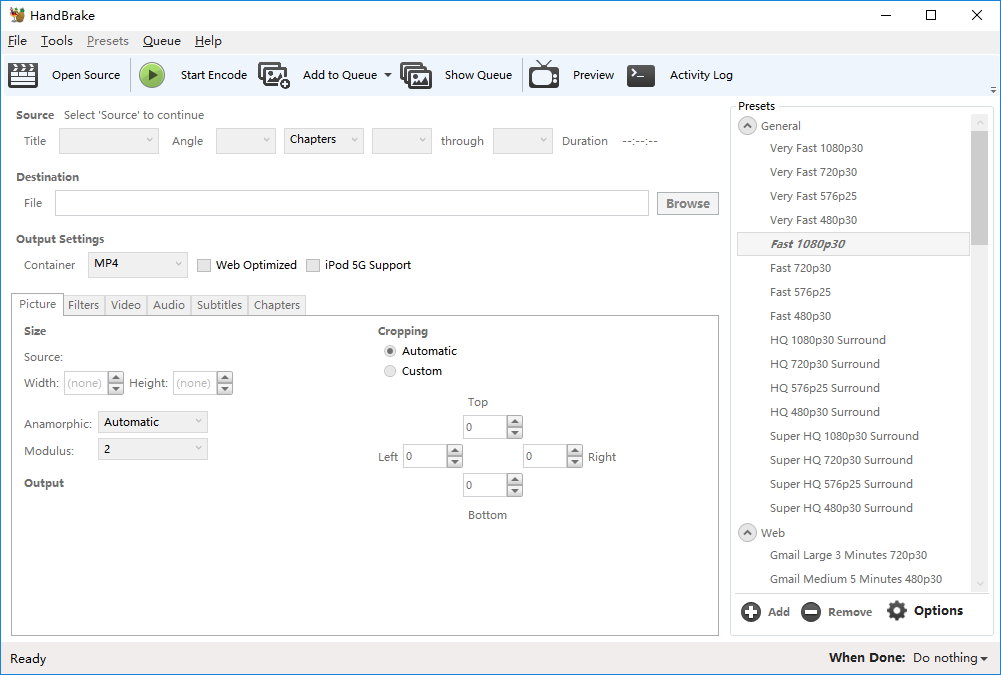Screen dimensions: 1001x675
Task: Open the Modulus dropdown
Action: click(153, 450)
